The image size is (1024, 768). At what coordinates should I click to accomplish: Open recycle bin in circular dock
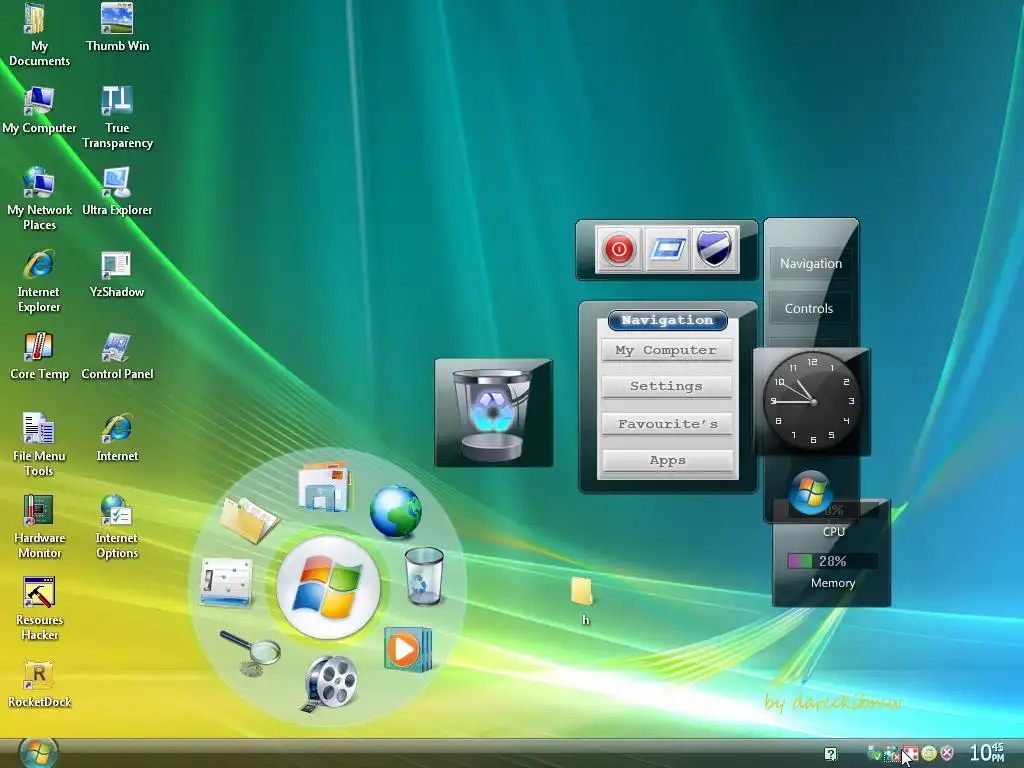point(424,576)
